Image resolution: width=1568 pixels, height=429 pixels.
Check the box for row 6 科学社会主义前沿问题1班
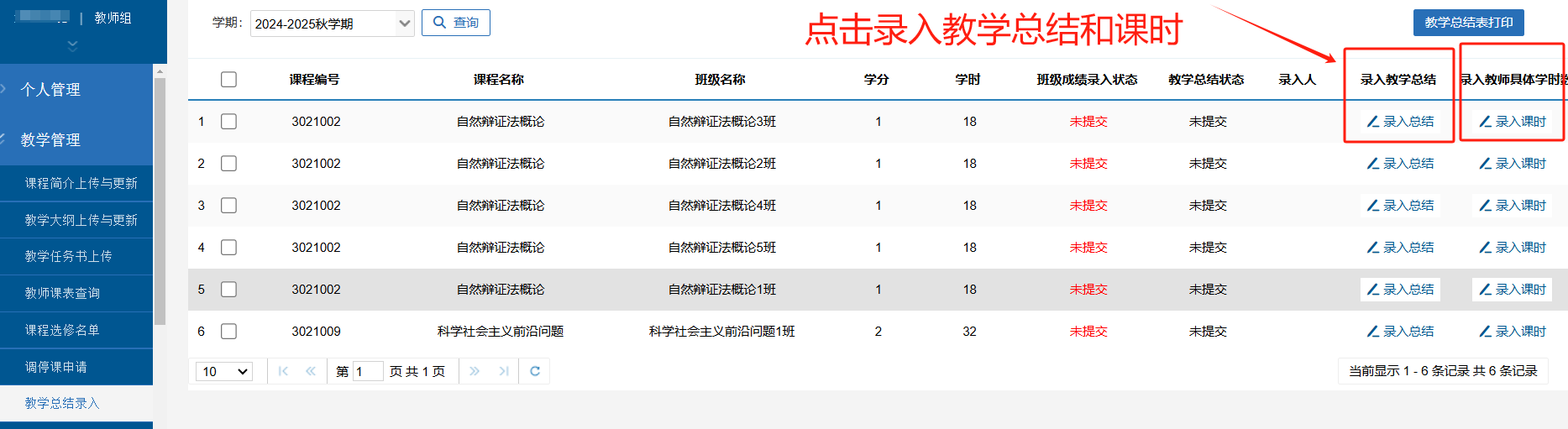point(228,332)
